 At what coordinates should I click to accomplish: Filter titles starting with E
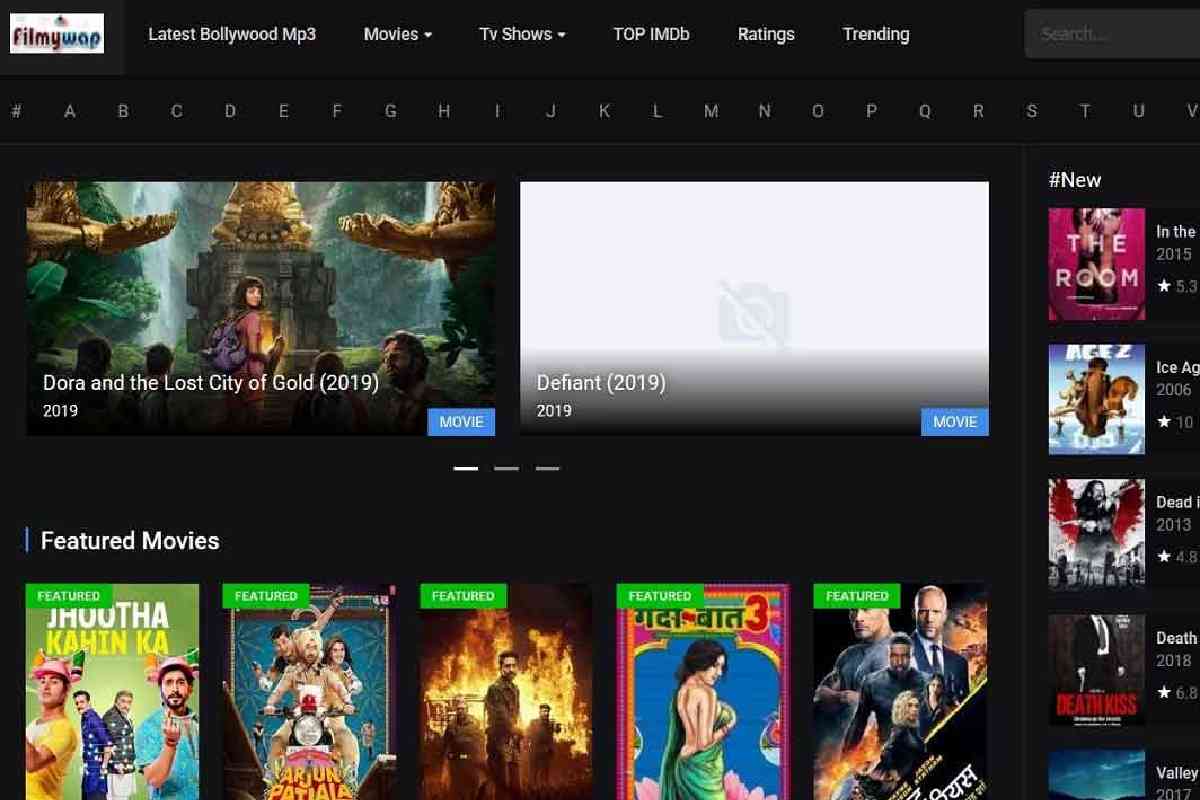(x=284, y=111)
